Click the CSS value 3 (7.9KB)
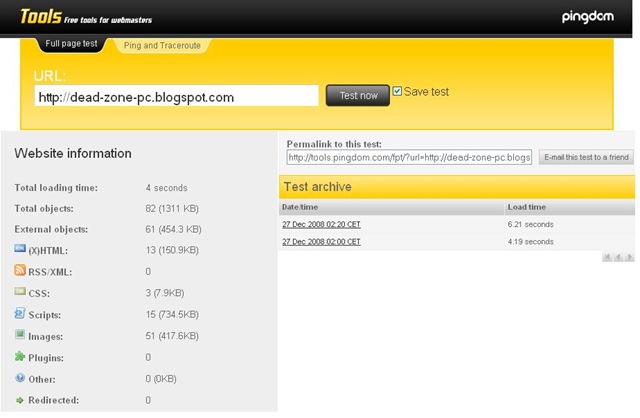This screenshot has width=640, height=418. click(x=165, y=293)
